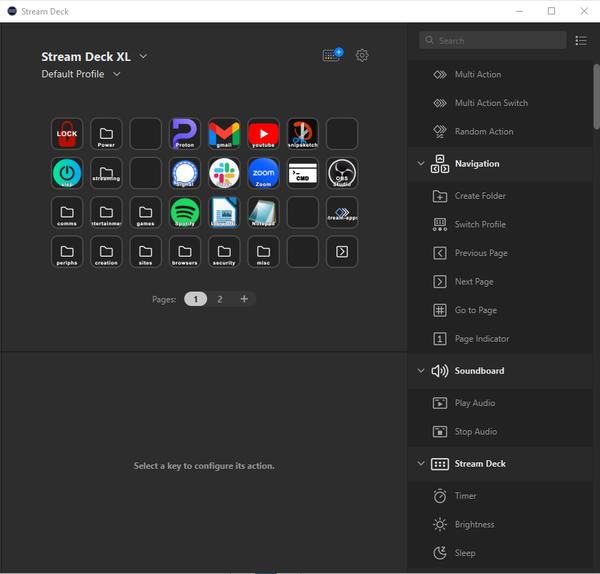Image resolution: width=600 pixels, height=574 pixels.
Task: Select the OBS Studio key
Action: point(342,172)
